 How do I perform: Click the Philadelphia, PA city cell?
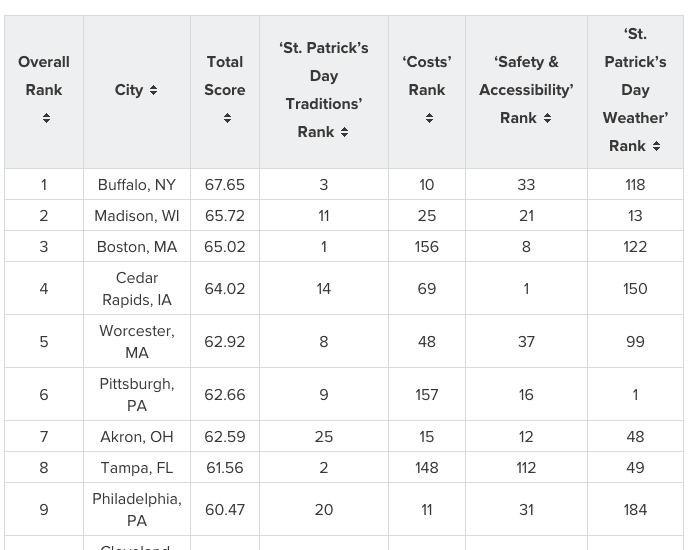tap(137, 510)
